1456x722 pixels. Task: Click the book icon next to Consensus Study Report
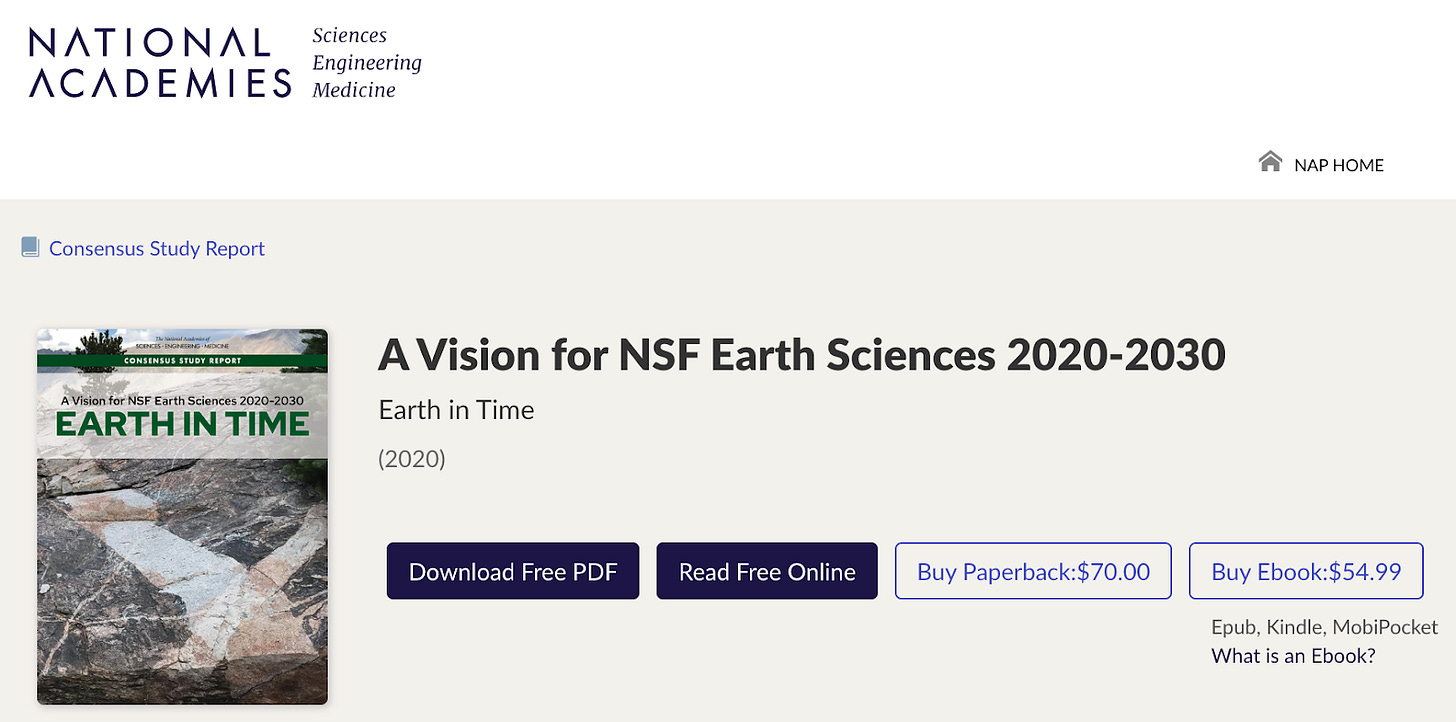[x=30, y=247]
